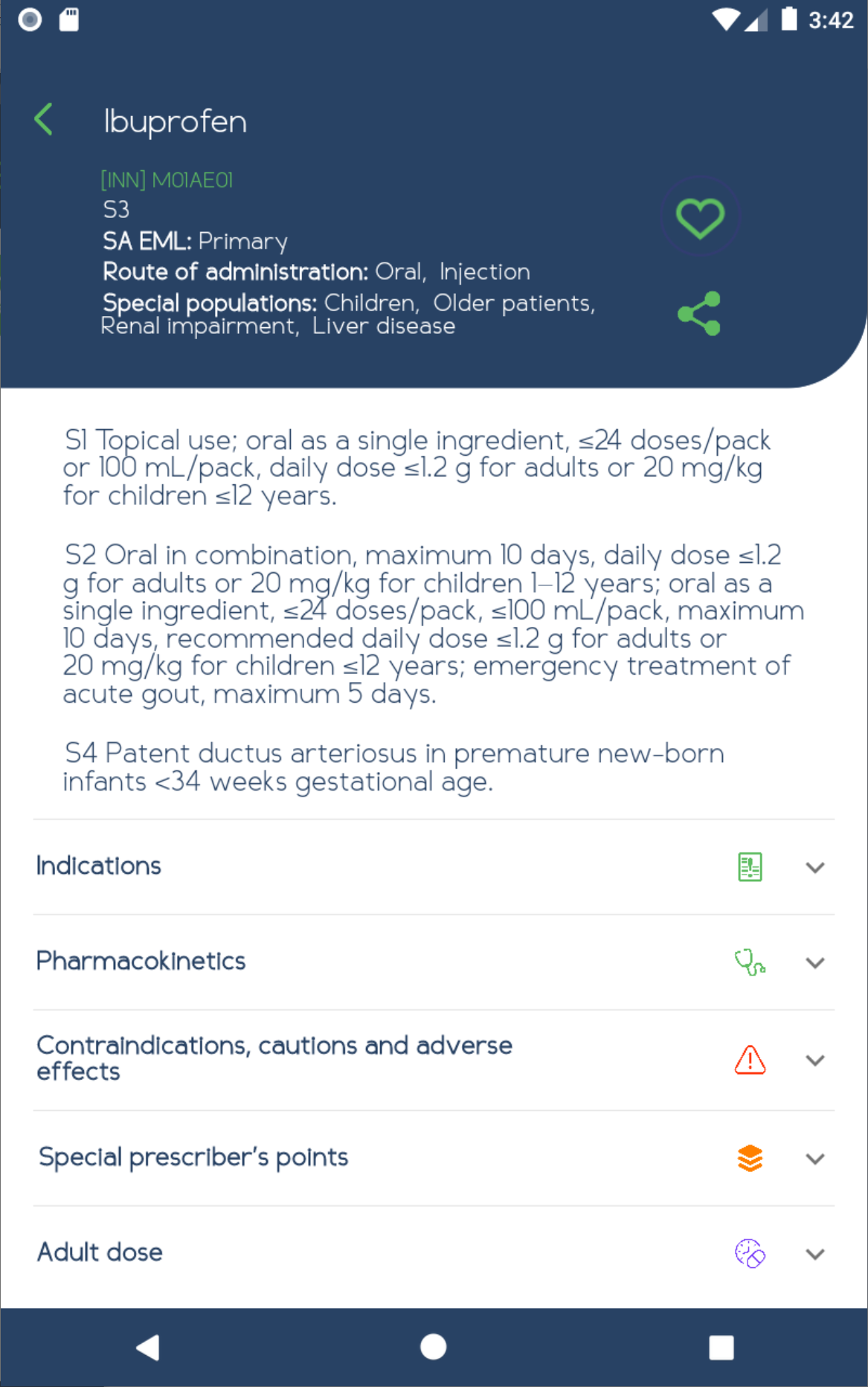The height and width of the screenshot is (1387, 868).
Task: Click the [INN] M01AE01 code link
Action: 167,180
